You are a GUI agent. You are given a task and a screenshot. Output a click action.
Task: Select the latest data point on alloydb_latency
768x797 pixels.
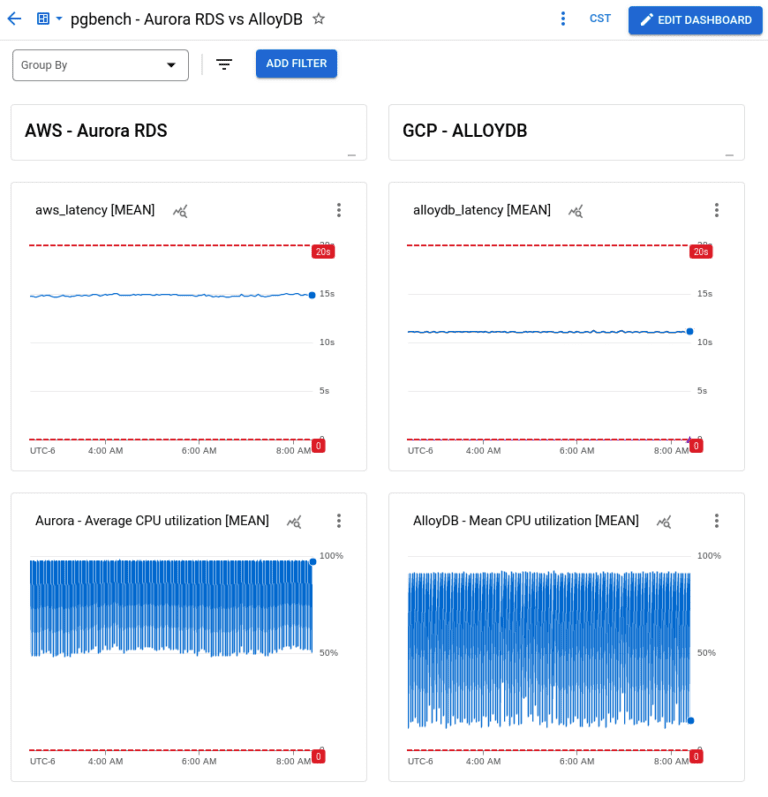pos(690,331)
